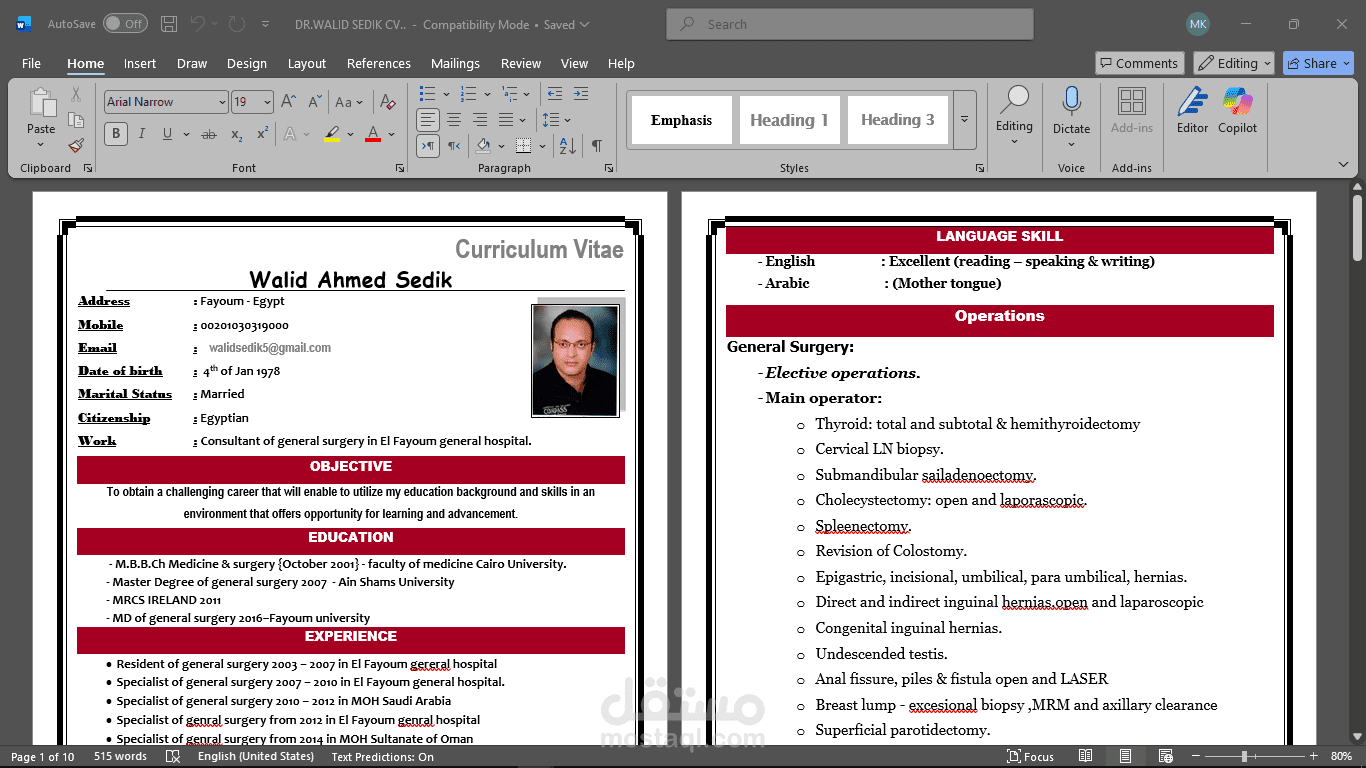Click the Paste clipboard icon
This screenshot has height=768, width=1366.
pos(41,102)
